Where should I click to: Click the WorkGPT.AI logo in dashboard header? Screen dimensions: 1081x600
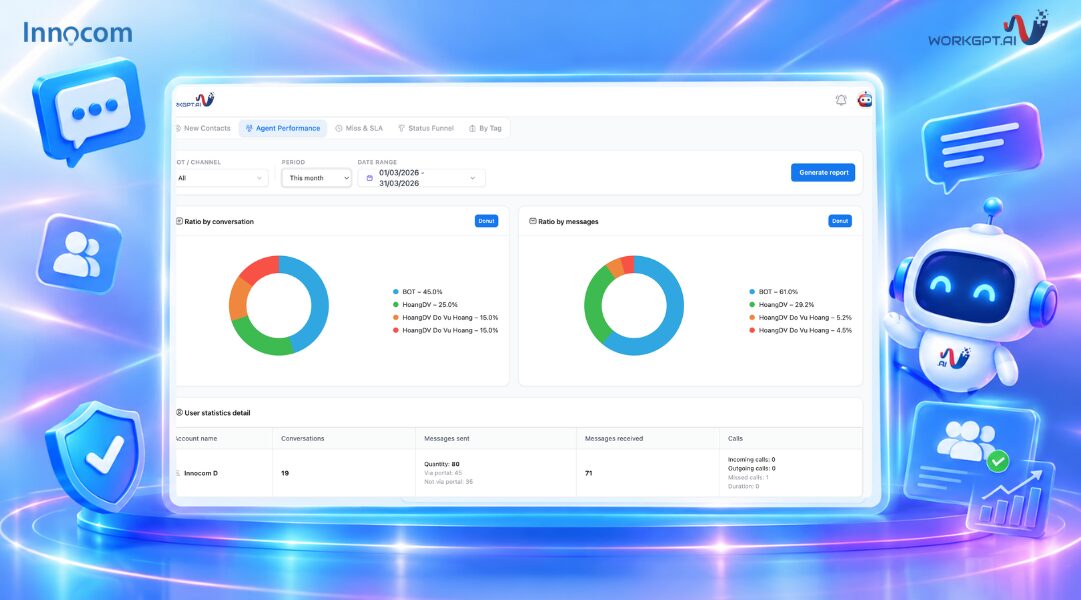pyautogui.click(x=195, y=101)
